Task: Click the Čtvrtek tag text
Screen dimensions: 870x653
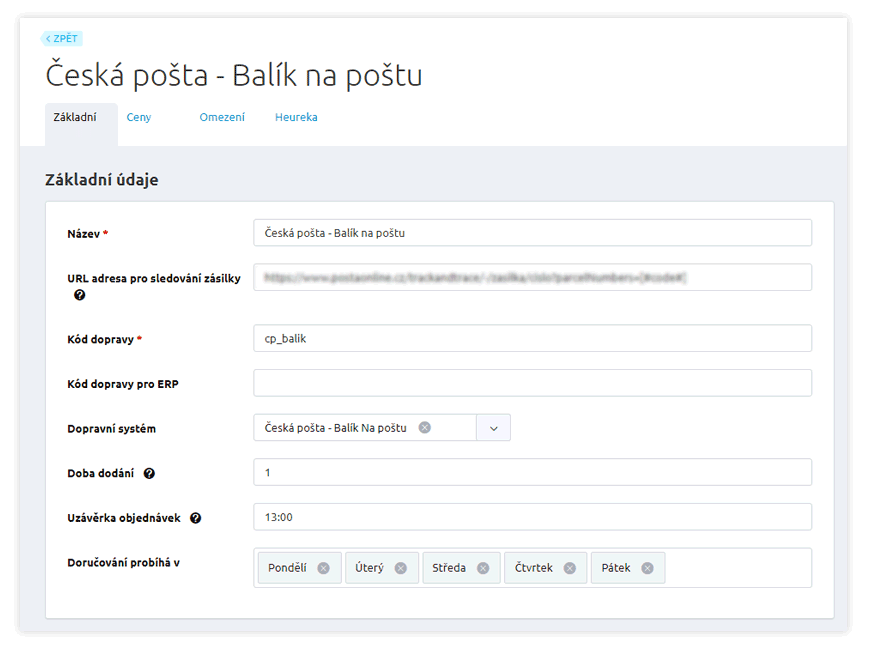Action: [x=534, y=568]
